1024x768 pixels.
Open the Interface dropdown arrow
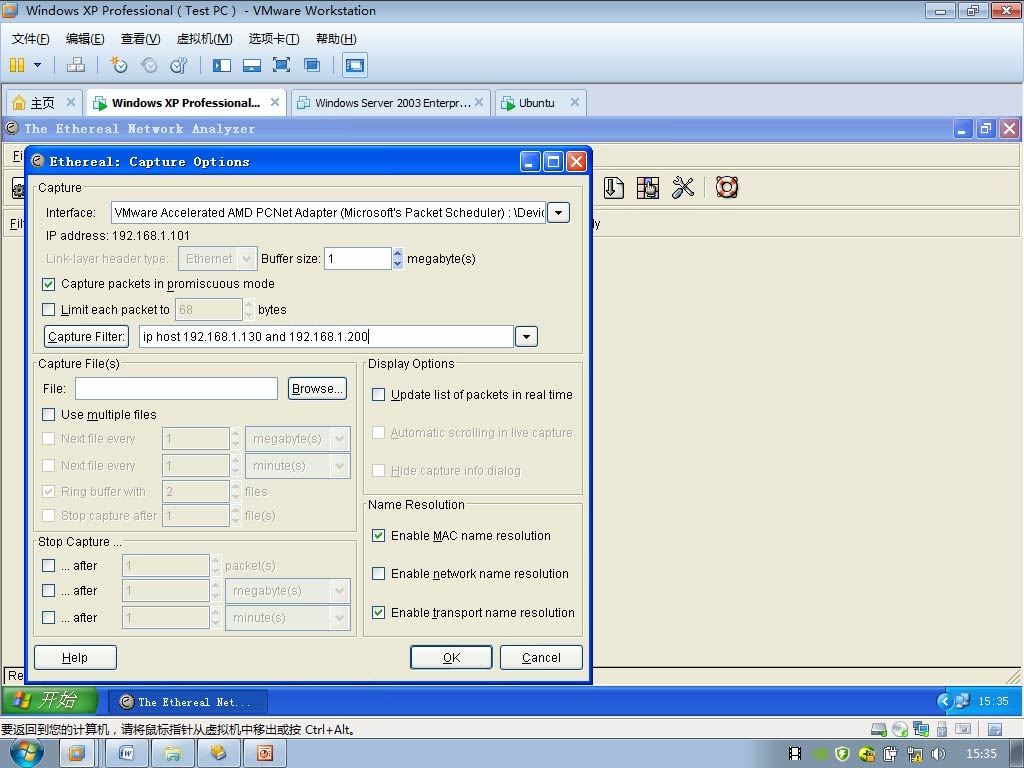[558, 213]
